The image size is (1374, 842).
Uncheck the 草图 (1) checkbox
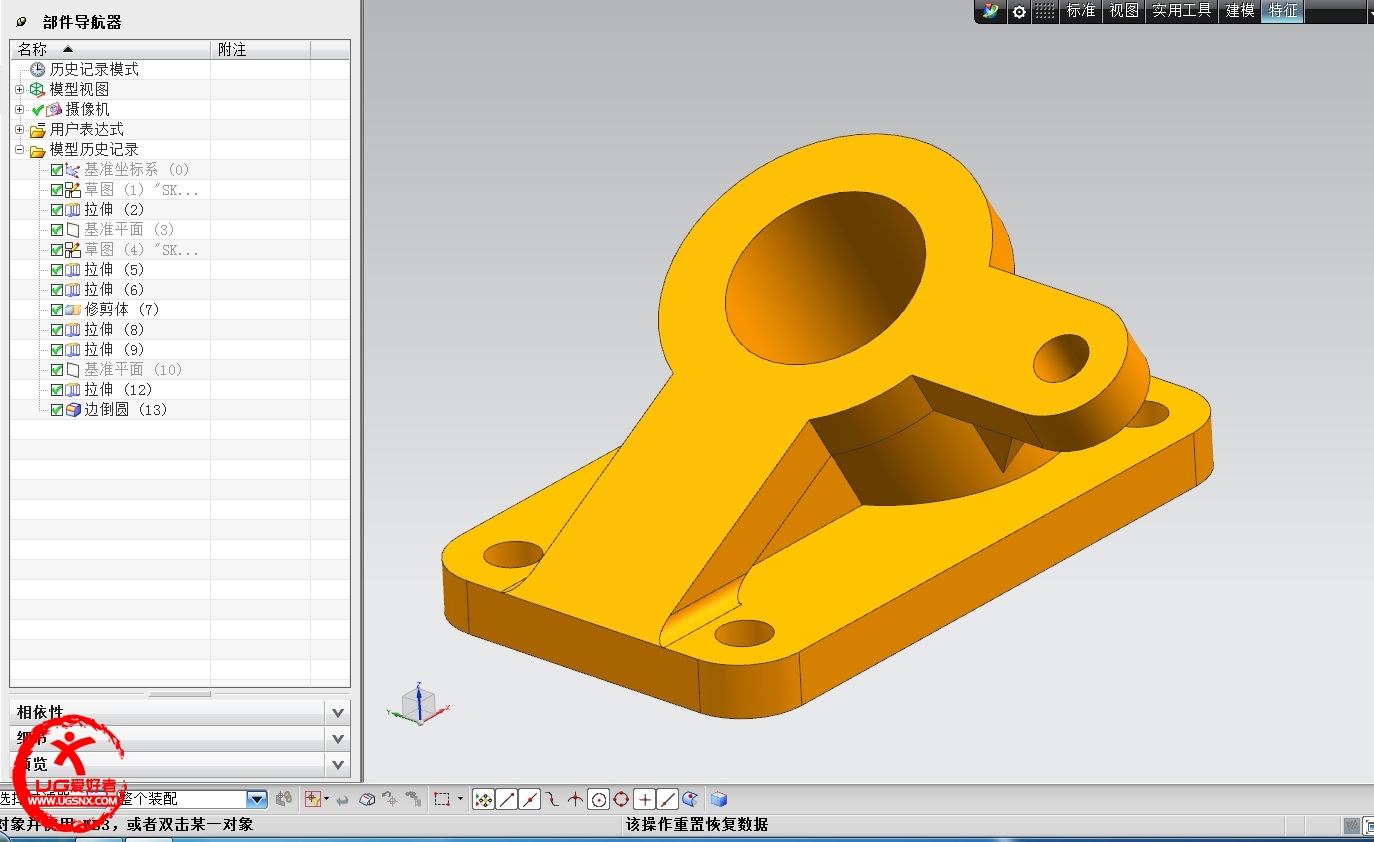pos(57,190)
